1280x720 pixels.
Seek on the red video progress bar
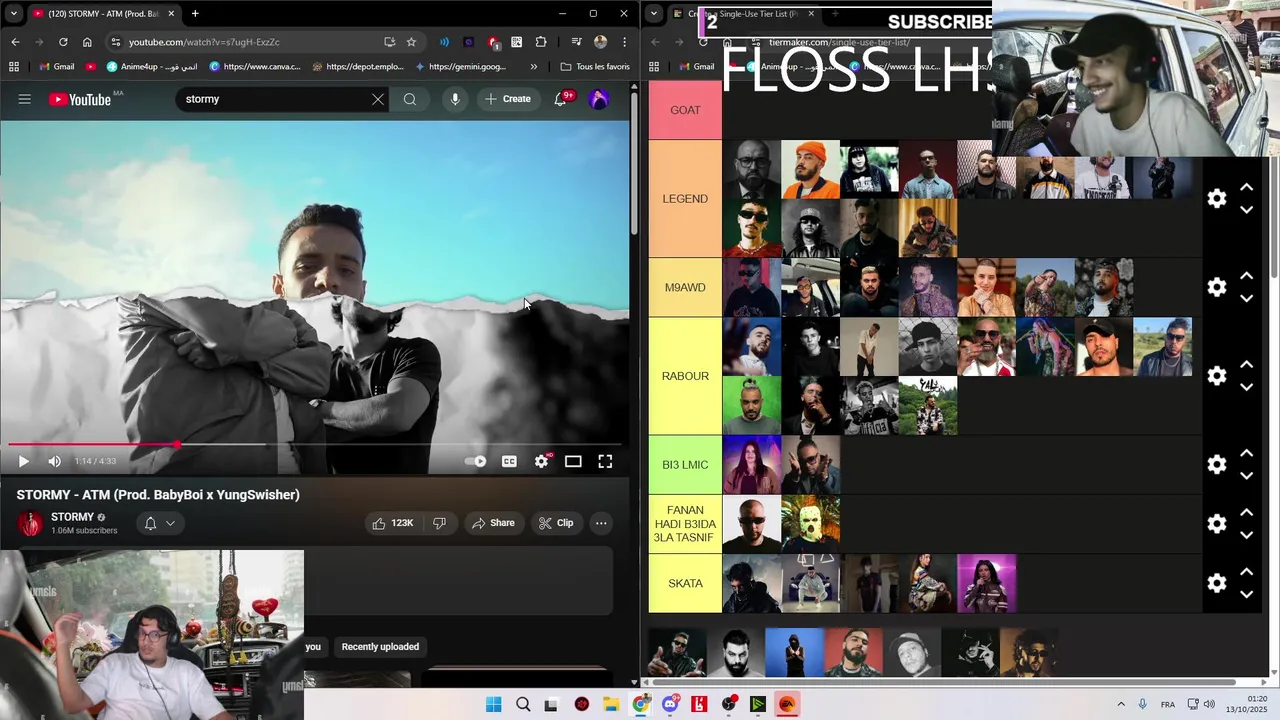coord(315,444)
